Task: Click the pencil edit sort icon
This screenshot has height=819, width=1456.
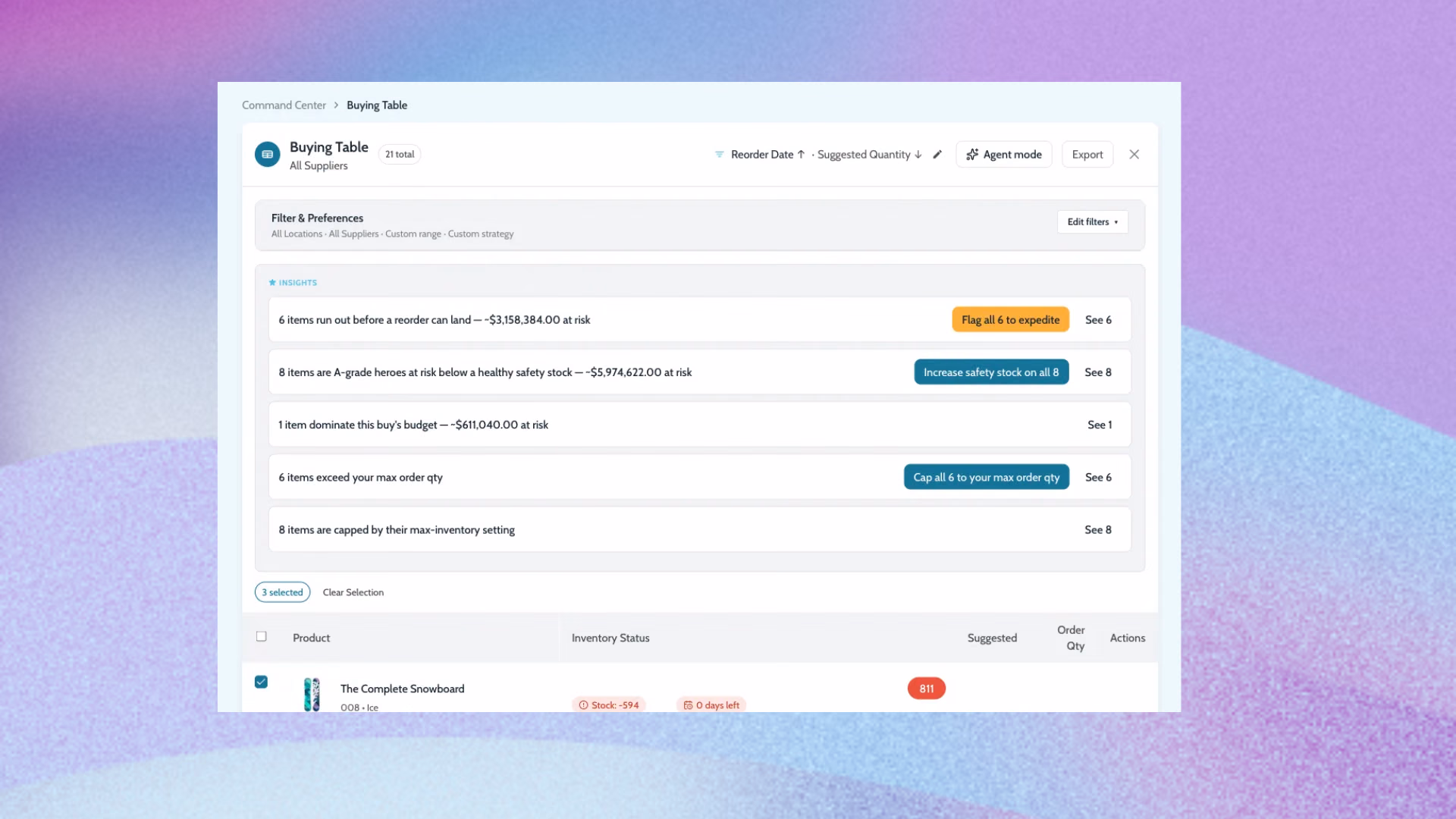Action: pos(937,155)
